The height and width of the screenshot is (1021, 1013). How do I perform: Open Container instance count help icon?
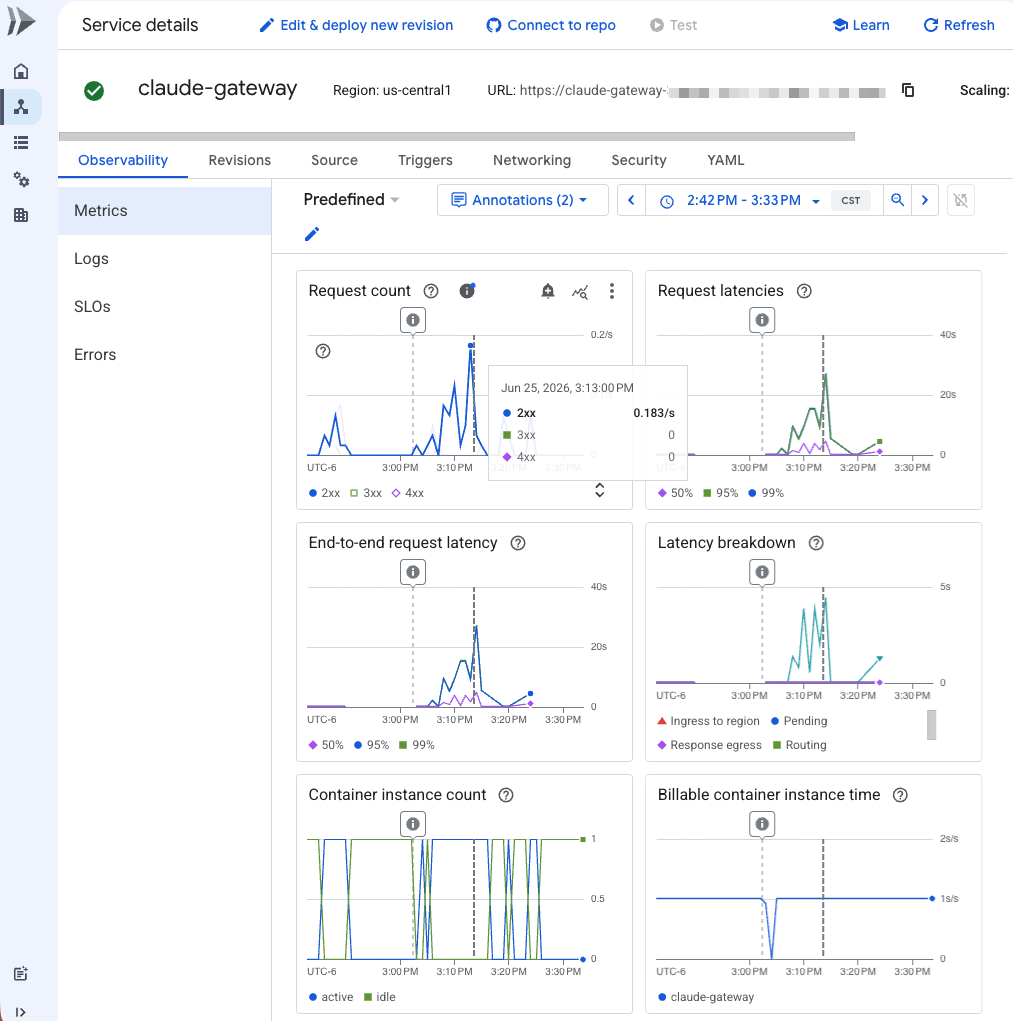point(506,795)
